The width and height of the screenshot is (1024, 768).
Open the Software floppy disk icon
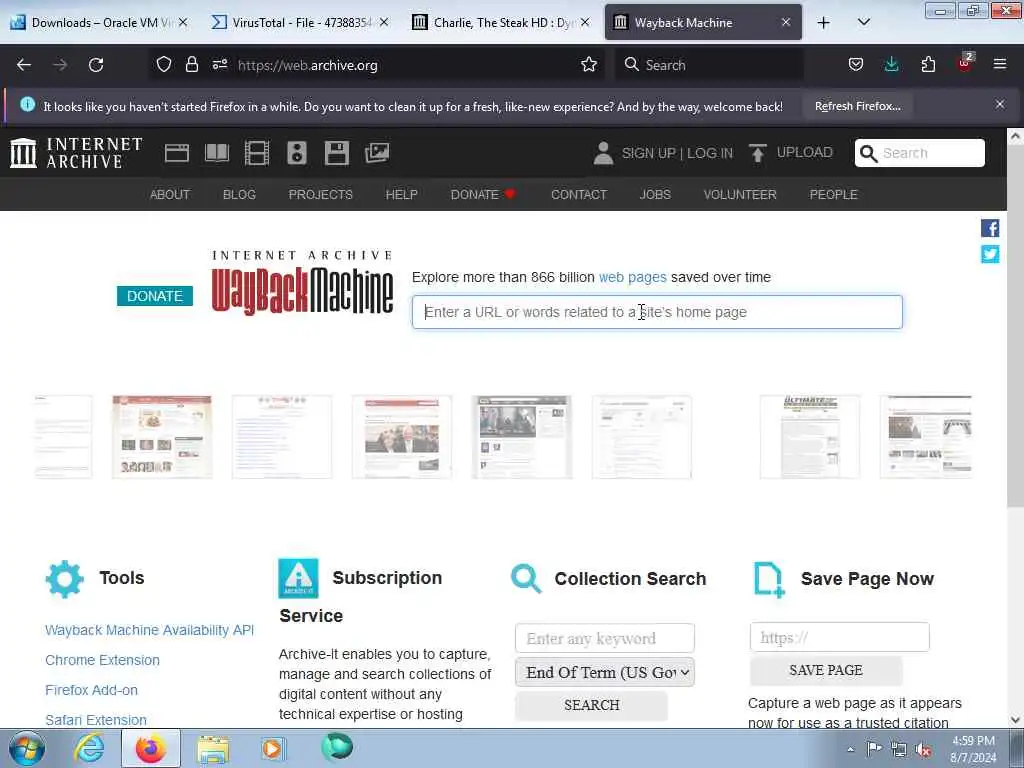click(x=337, y=153)
